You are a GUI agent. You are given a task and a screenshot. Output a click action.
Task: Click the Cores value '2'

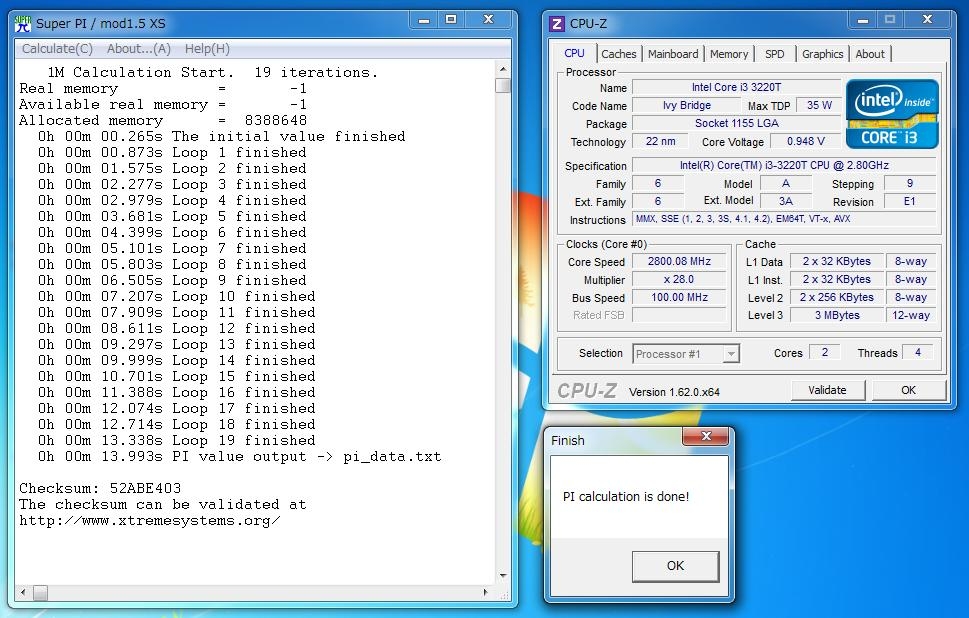tap(824, 352)
